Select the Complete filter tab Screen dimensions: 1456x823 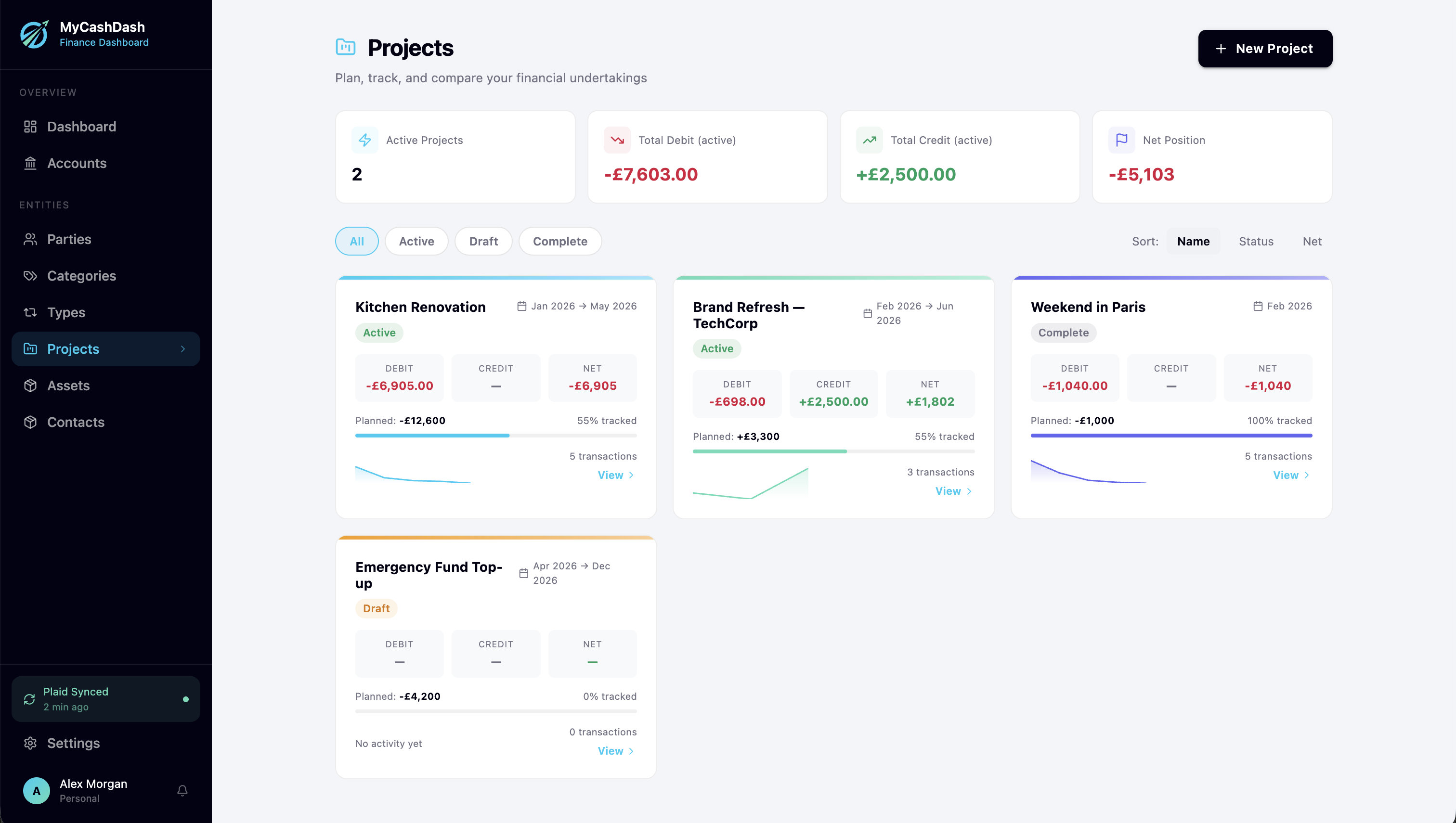560,241
